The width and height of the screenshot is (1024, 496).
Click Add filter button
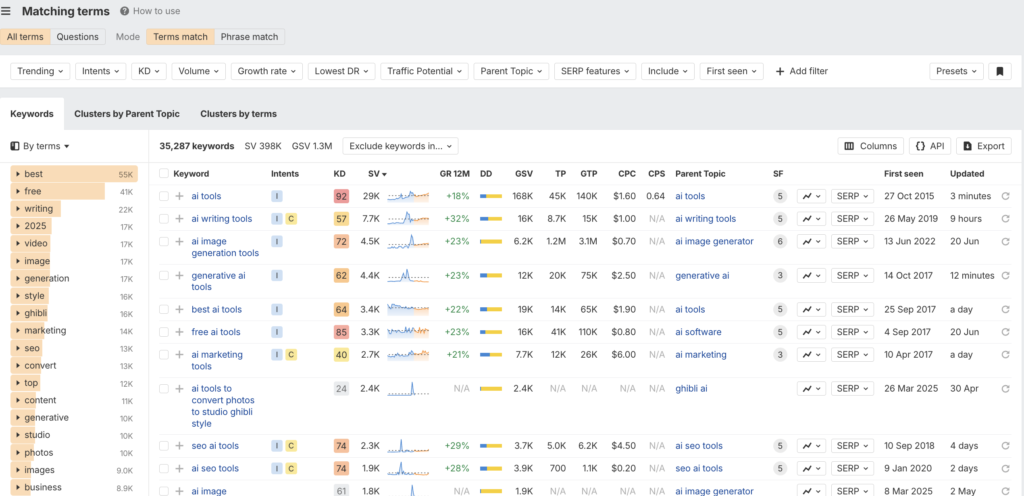(x=801, y=71)
